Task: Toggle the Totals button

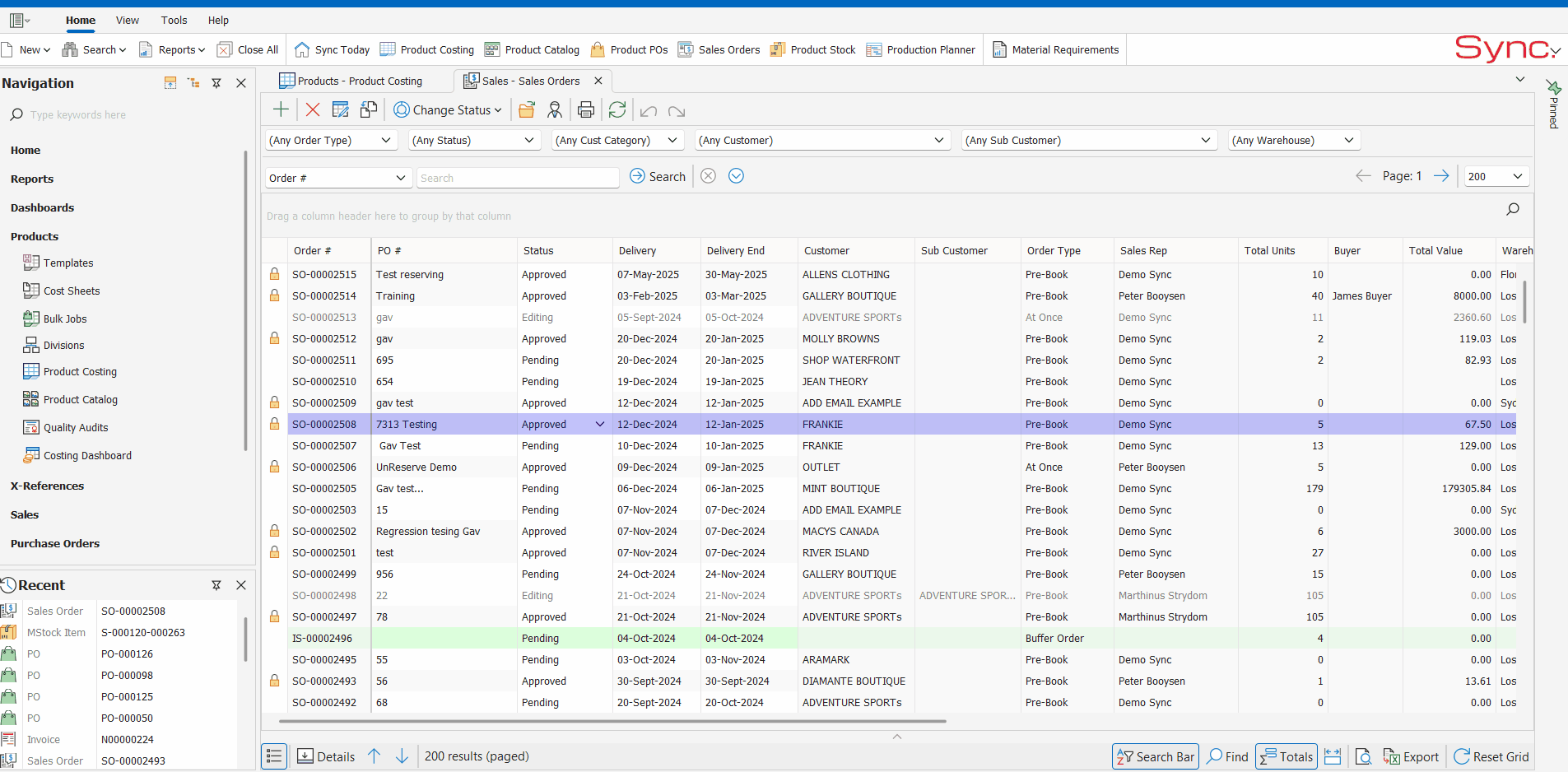Action: 1287,756
